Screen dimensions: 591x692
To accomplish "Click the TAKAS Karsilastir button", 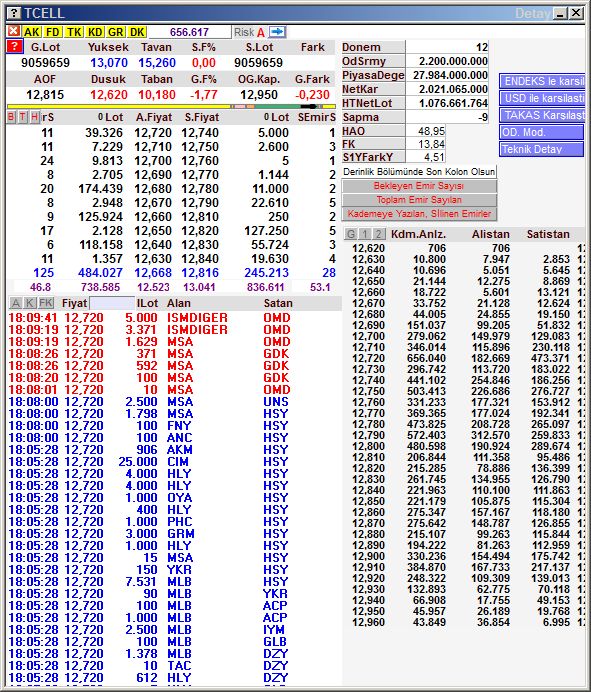I will pyautogui.click(x=542, y=115).
